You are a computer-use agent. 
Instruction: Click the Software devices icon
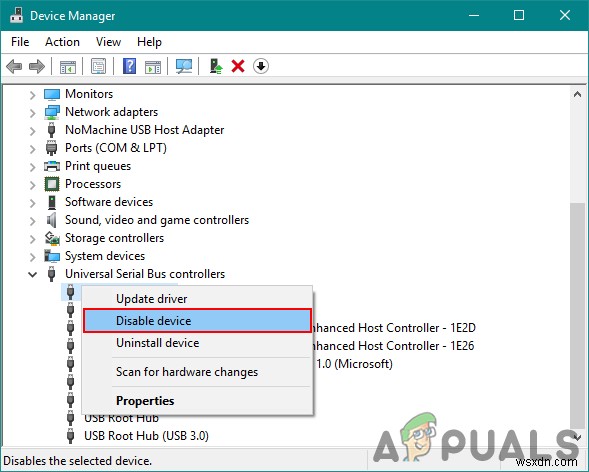(52, 202)
